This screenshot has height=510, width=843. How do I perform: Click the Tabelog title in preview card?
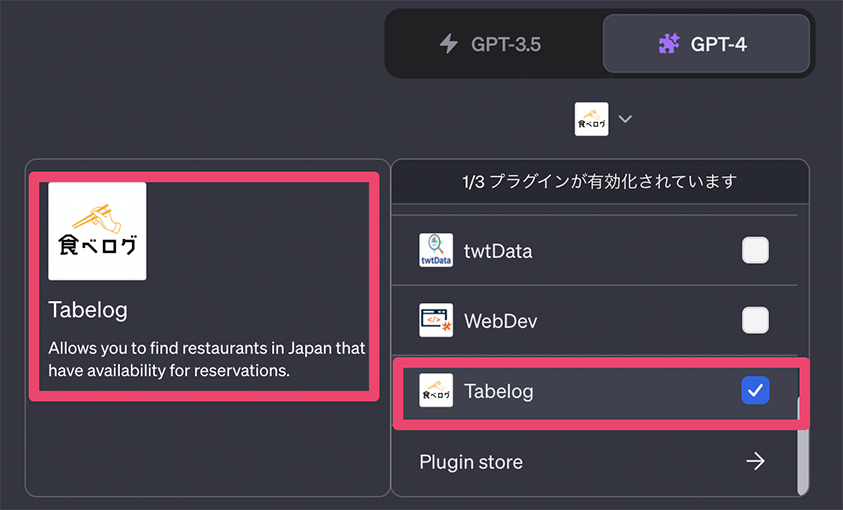coord(88,310)
